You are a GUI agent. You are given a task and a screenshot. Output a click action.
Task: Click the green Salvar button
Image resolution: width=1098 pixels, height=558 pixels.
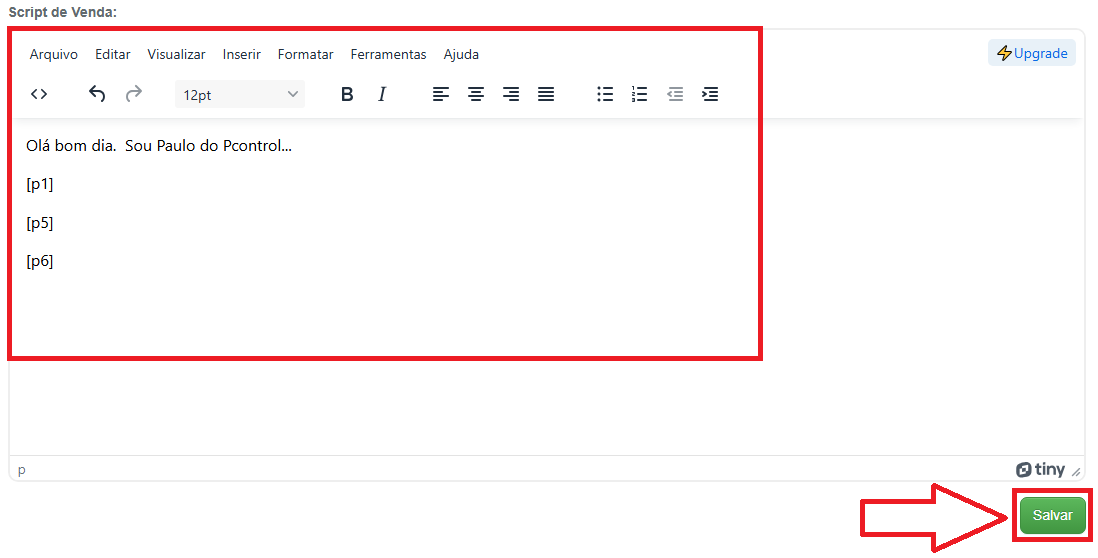(x=1052, y=515)
